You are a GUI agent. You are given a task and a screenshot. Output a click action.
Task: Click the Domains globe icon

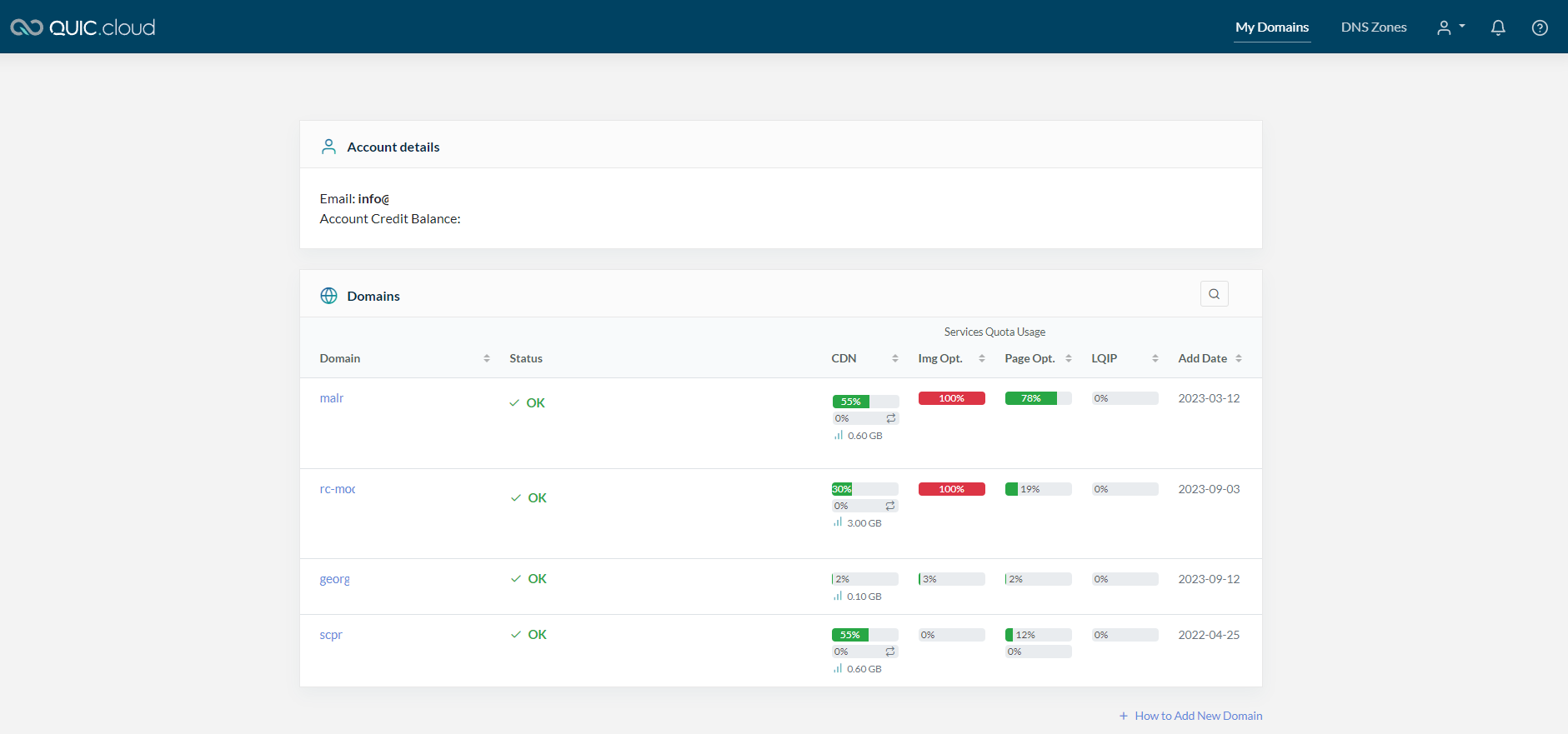(x=328, y=296)
